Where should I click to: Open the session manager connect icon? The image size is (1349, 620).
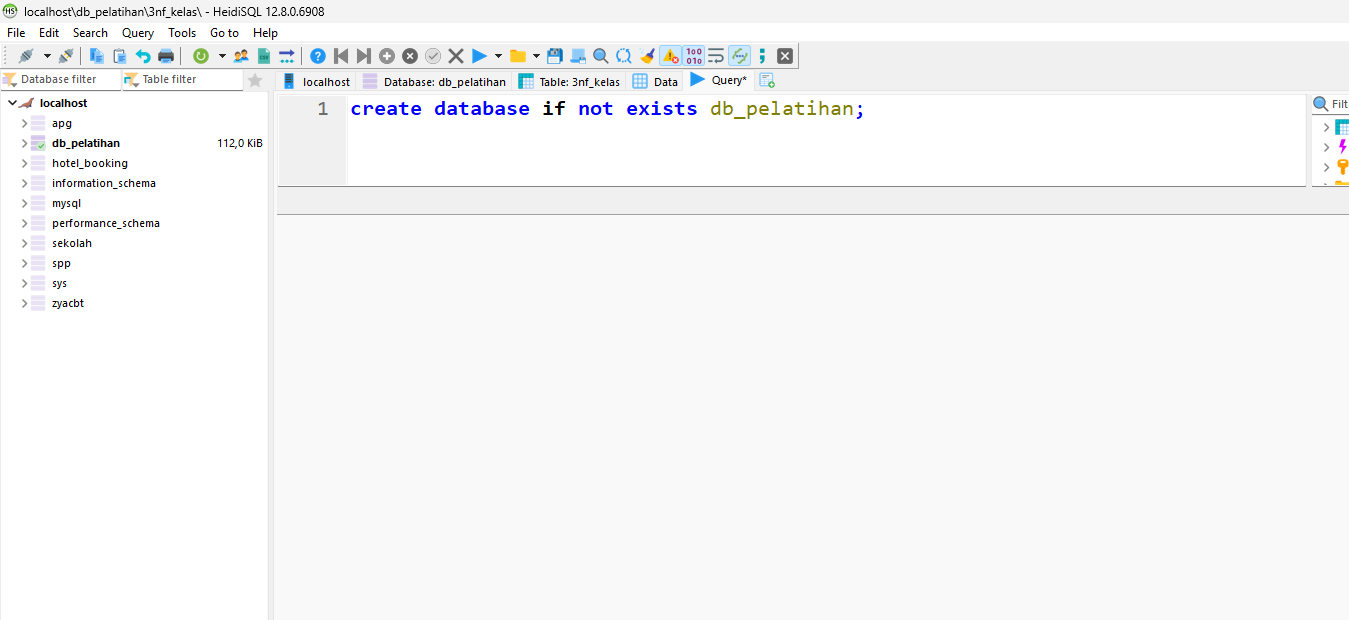[x=26, y=56]
